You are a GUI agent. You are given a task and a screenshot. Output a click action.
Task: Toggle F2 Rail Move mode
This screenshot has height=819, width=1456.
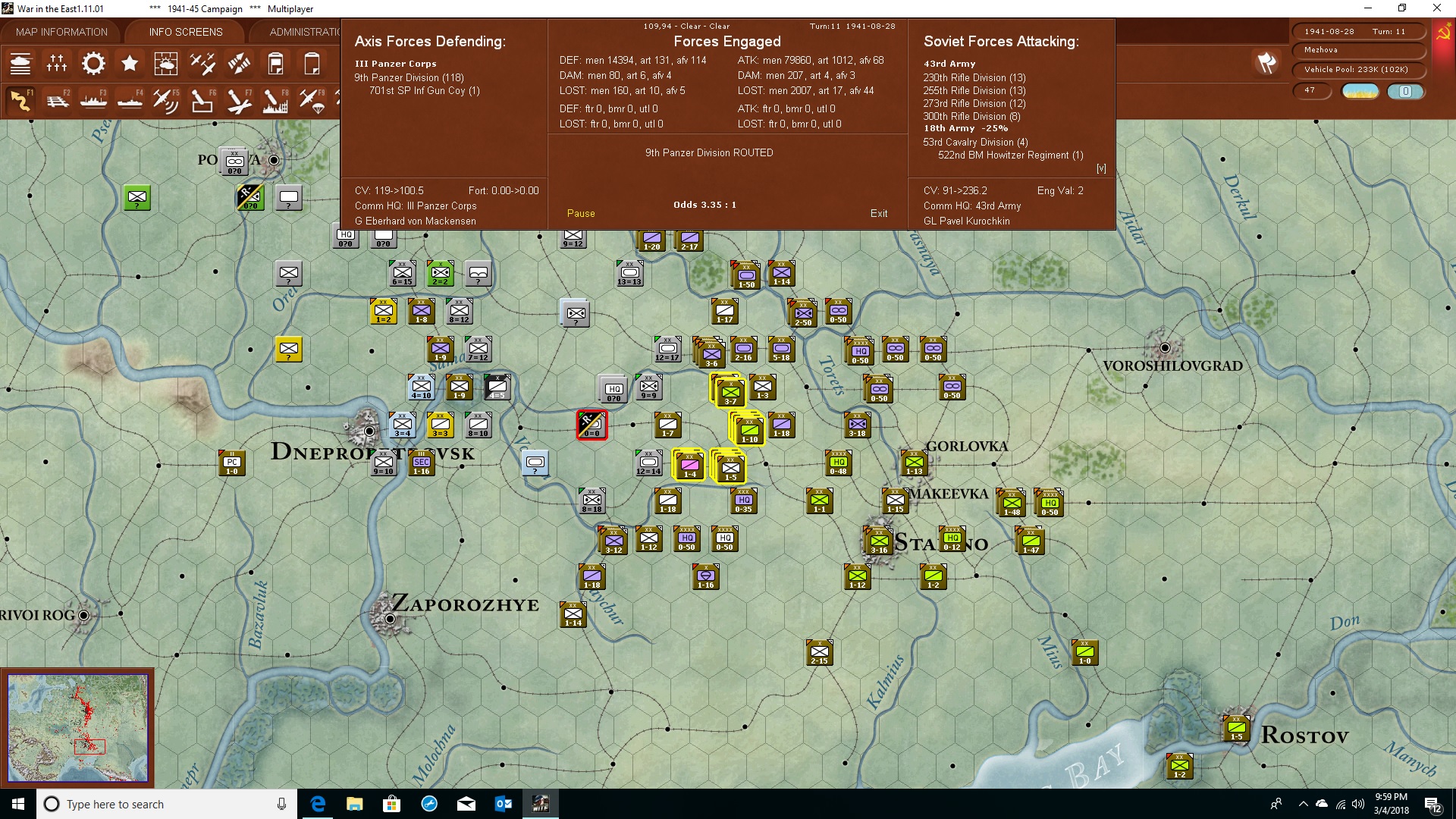pos(57,100)
